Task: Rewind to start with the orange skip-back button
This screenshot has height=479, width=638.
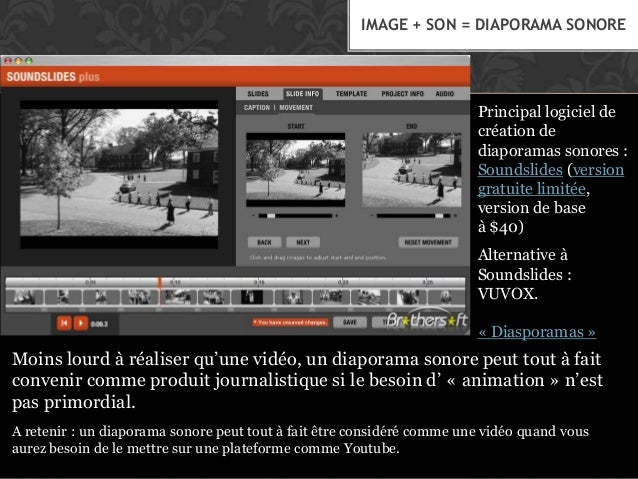Action: (64, 323)
